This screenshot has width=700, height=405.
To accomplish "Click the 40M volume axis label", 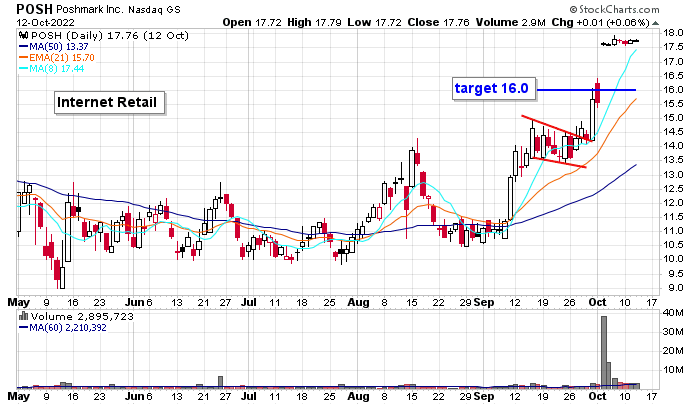I will click(673, 313).
